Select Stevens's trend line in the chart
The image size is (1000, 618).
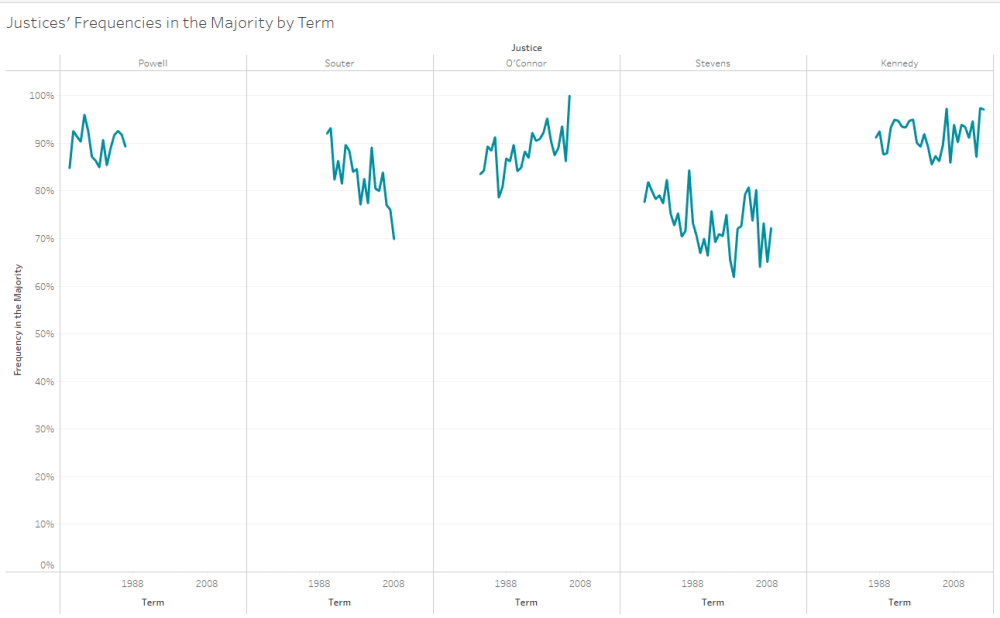(x=689, y=172)
